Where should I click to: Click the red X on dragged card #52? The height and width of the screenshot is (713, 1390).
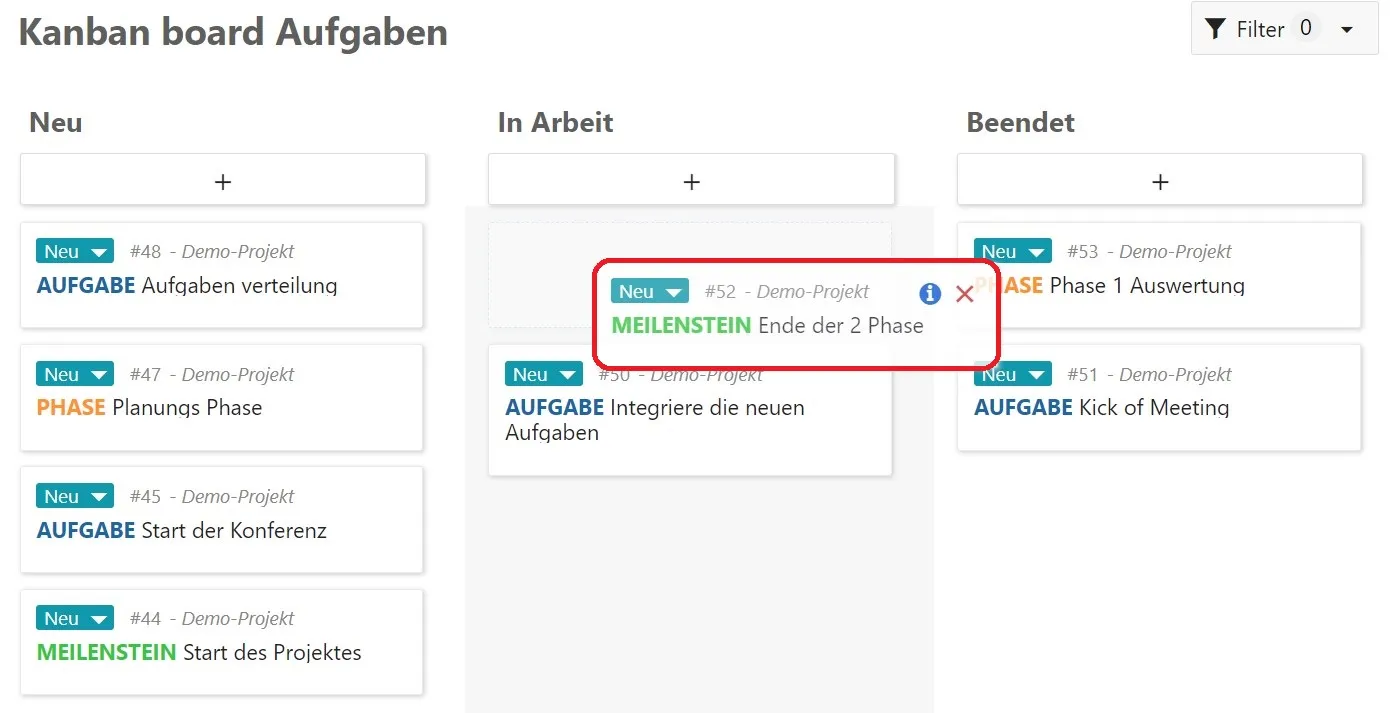963,293
